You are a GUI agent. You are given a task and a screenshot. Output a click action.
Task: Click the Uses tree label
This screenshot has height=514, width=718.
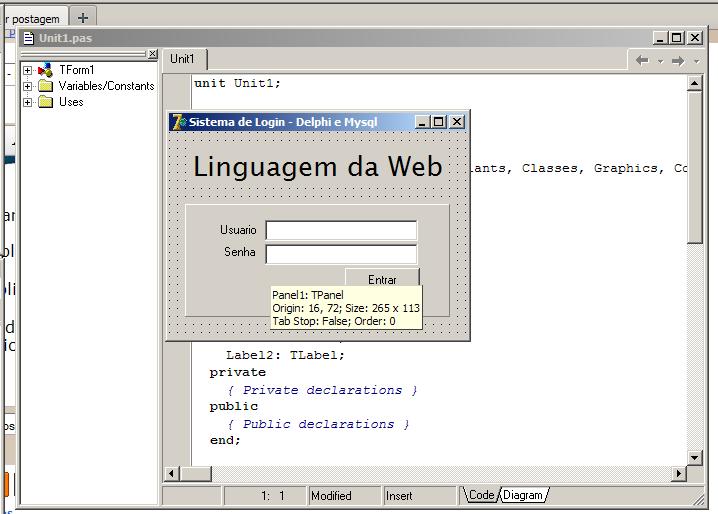[71, 102]
